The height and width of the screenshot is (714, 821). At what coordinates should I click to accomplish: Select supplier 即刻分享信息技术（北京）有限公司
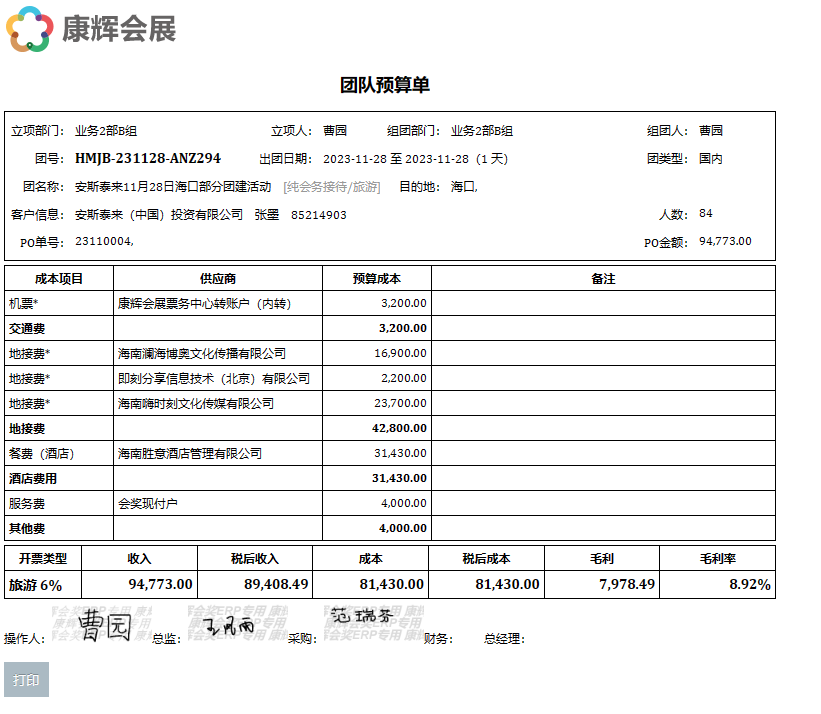click(214, 378)
